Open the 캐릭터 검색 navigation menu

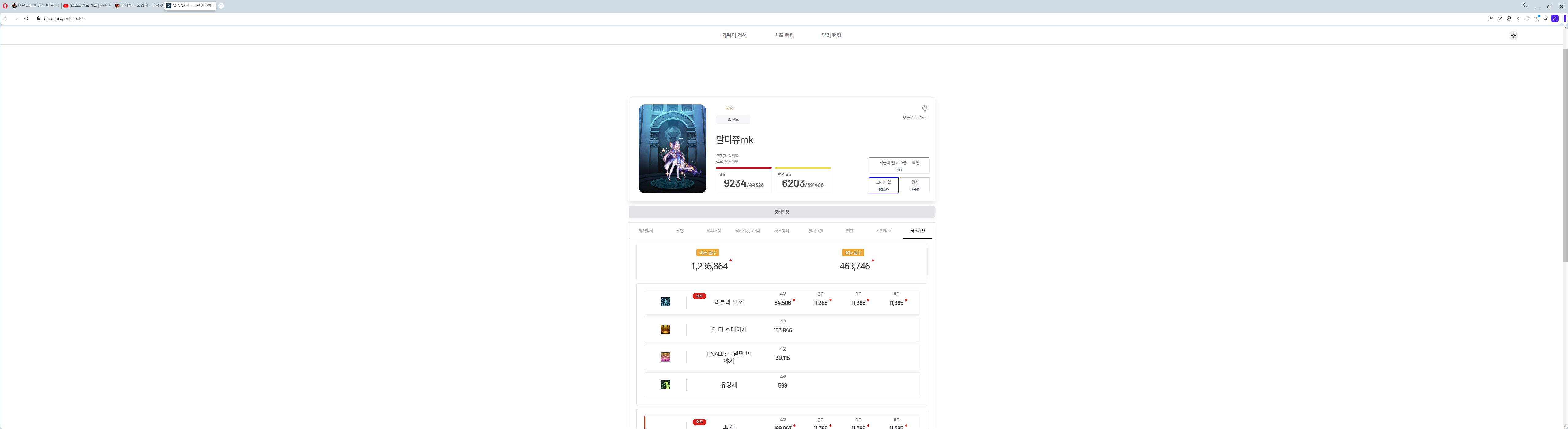(x=734, y=35)
